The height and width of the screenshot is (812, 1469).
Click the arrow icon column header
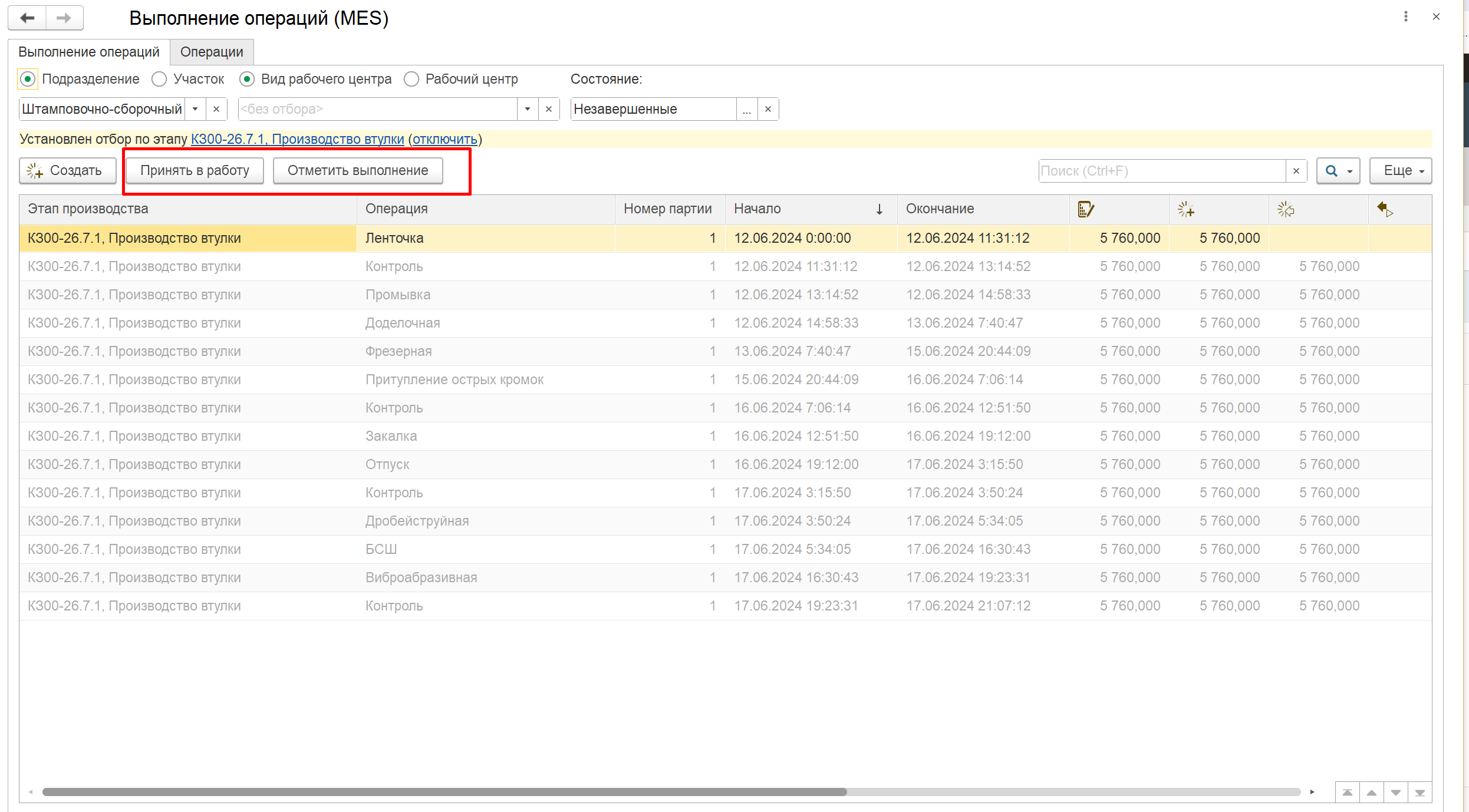point(1385,209)
